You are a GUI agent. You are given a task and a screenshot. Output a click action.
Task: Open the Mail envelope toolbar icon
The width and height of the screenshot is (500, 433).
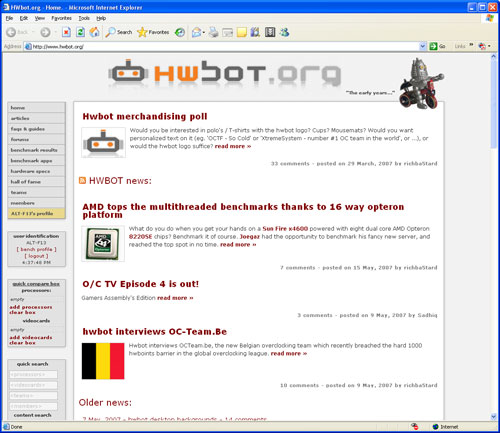[197, 32]
